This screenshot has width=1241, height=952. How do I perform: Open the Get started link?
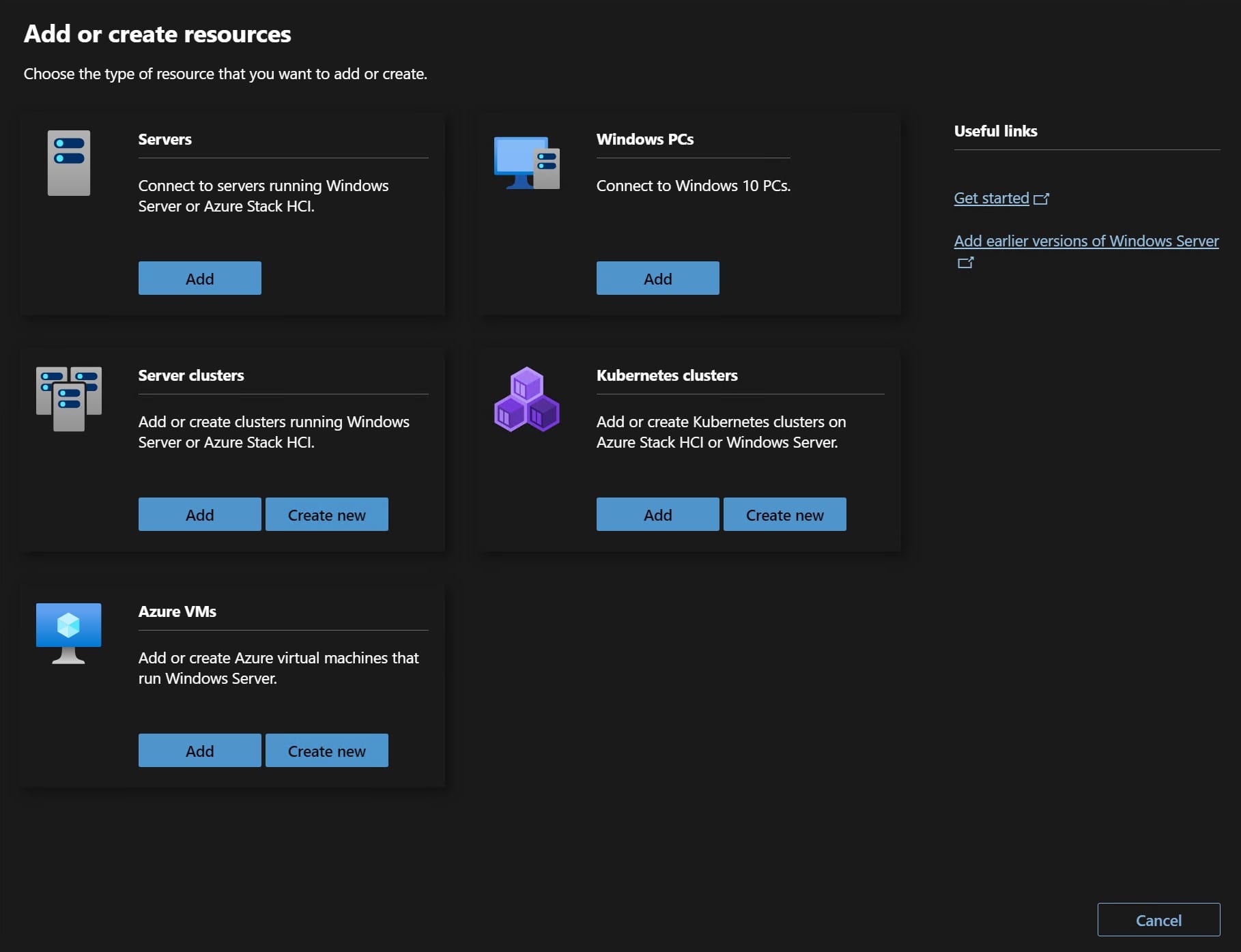[991, 199]
